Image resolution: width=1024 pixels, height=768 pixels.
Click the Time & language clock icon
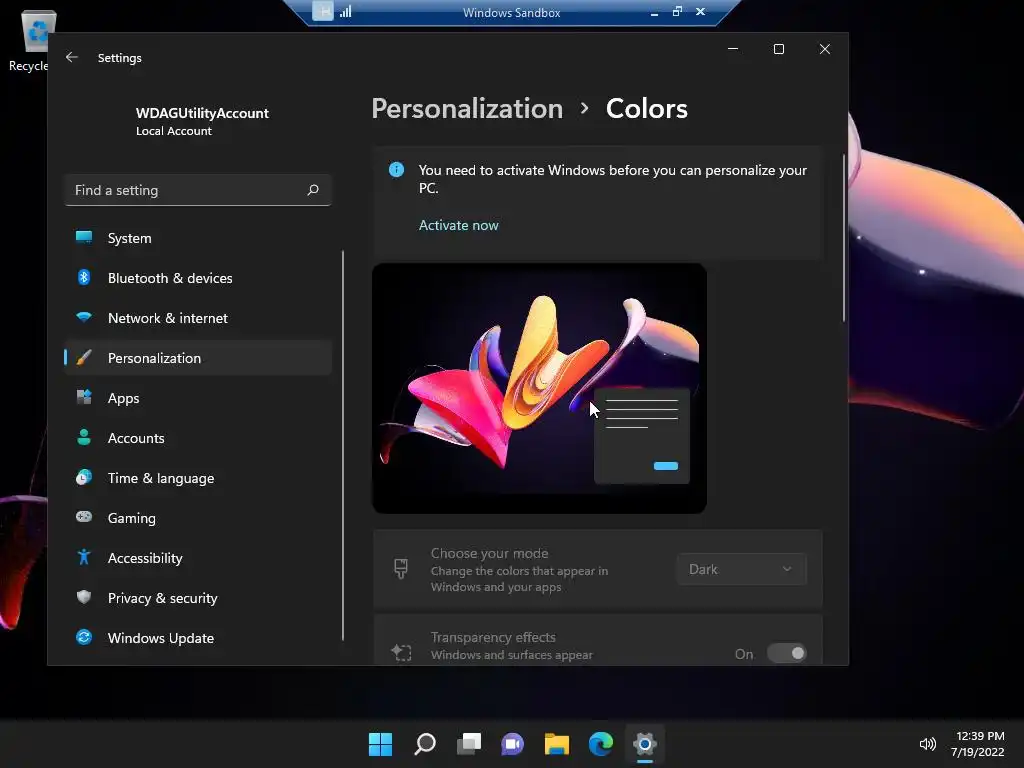(x=84, y=477)
